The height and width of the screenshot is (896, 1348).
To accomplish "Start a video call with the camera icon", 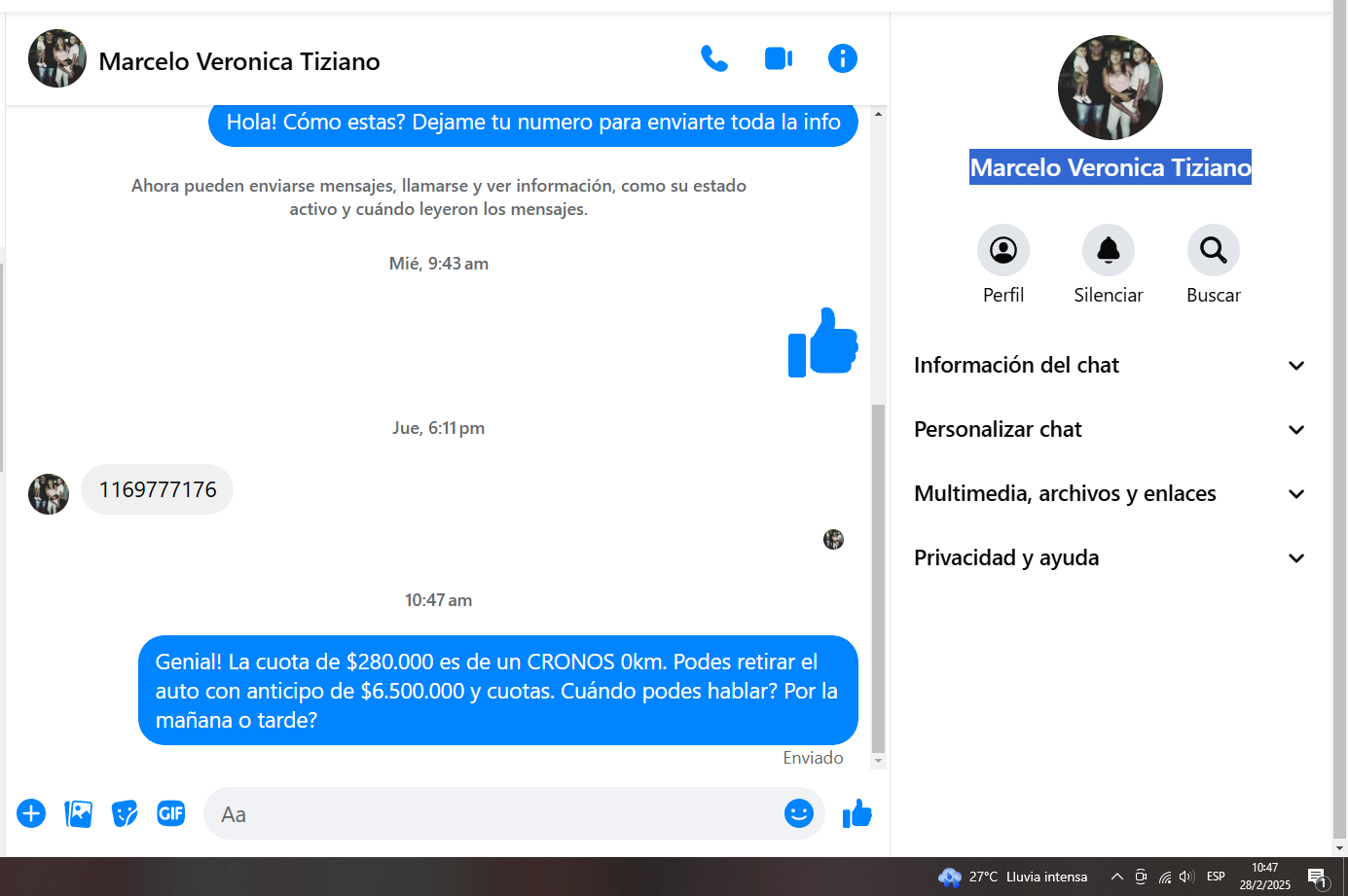I will coord(779,59).
